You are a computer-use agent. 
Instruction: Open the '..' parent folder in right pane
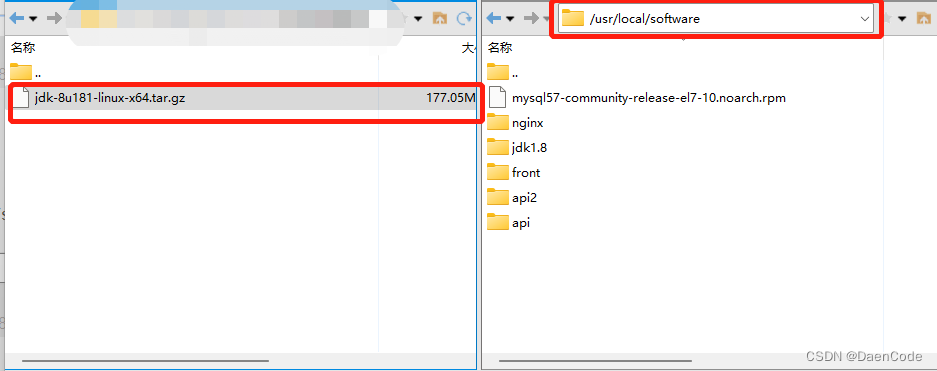tap(503, 72)
